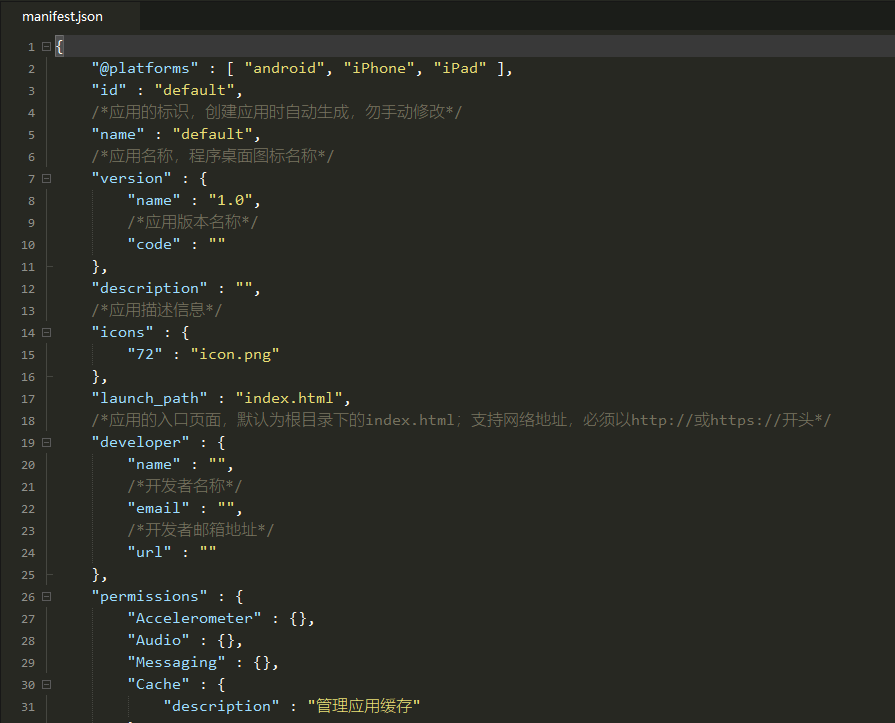Click the "id" key on line 3
Viewport: 895px width, 723px height.
pos(109,90)
